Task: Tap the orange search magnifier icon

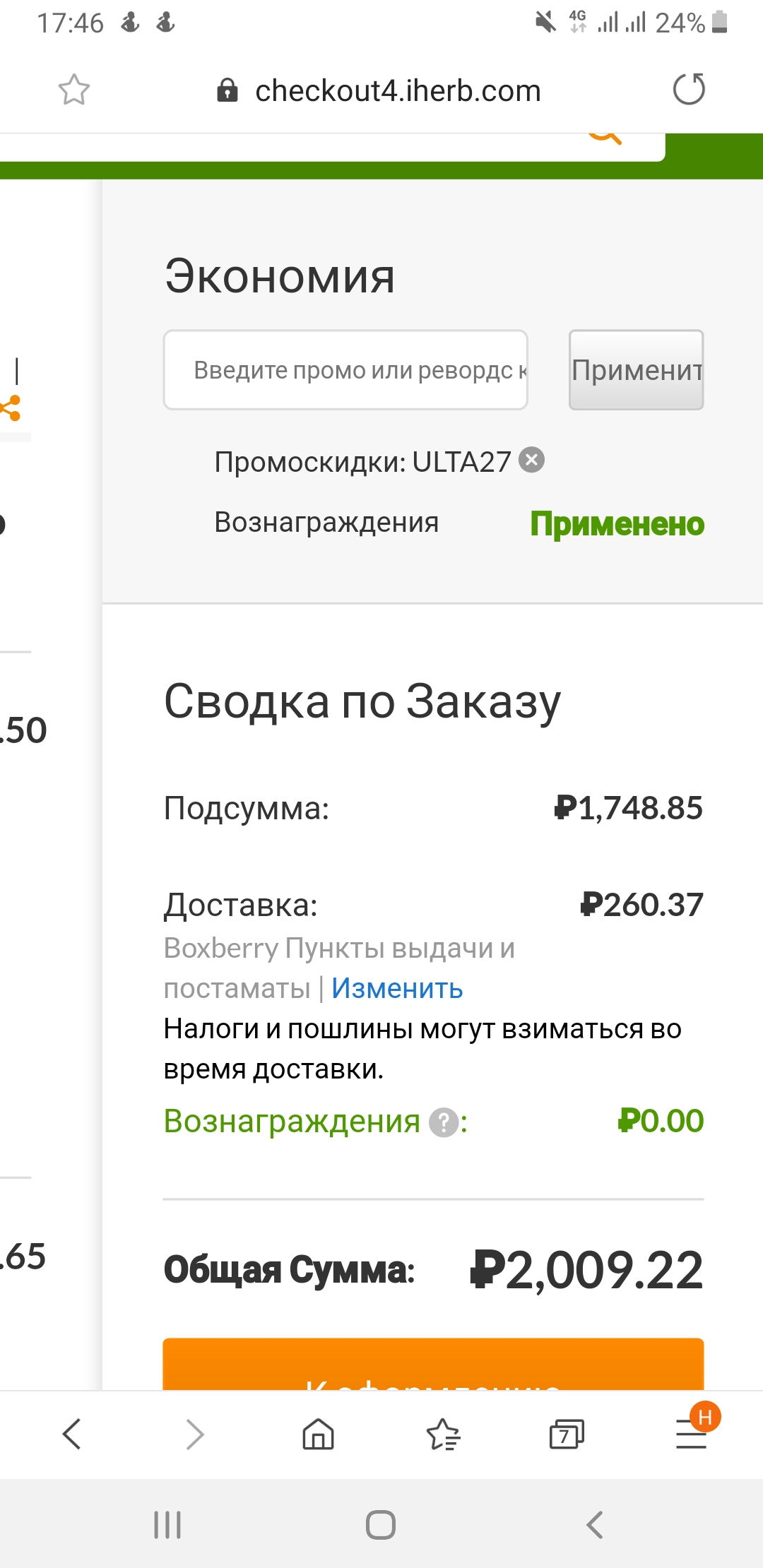Action: coord(605,139)
